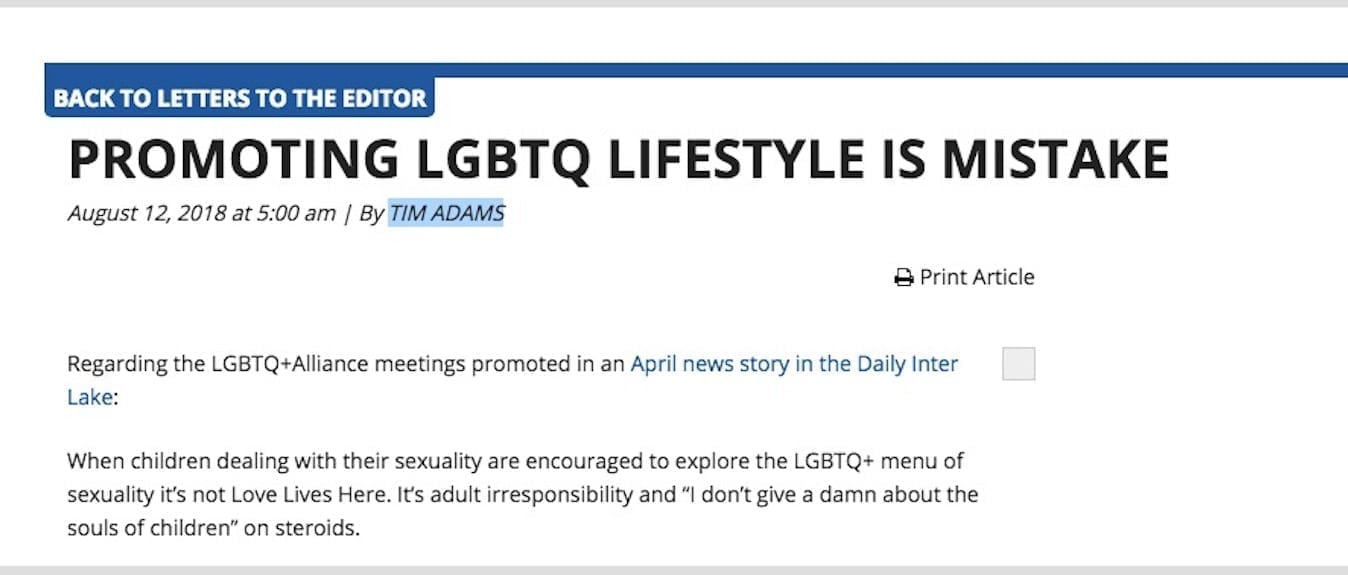The height and width of the screenshot is (575, 1348).
Task: Click the word 'MISTAKE' in the headline
Action: pyautogui.click(x=1056, y=160)
